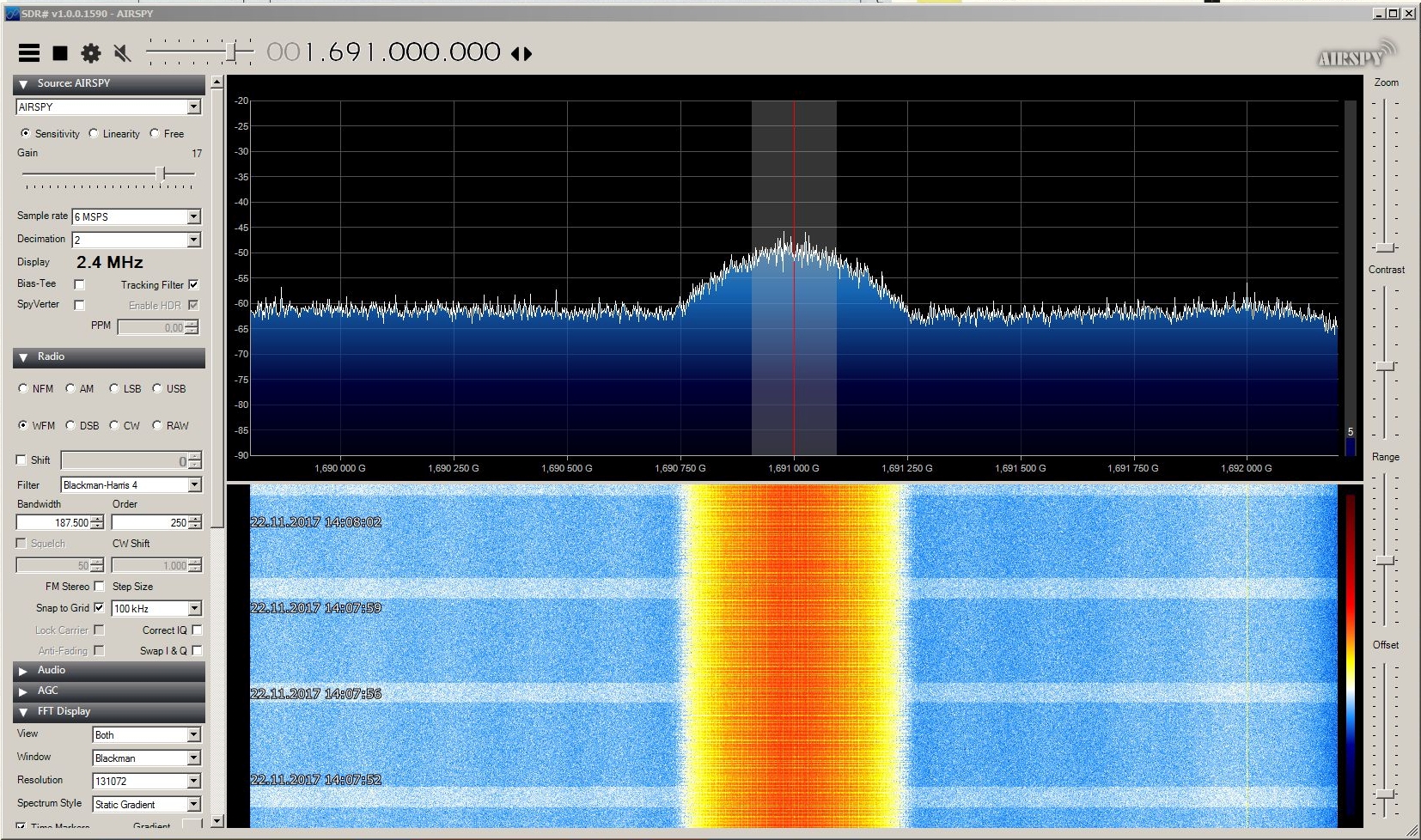Click the Bandwidth value field
The height and width of the screenshot is (840, 1421).
tap(53, 522)
